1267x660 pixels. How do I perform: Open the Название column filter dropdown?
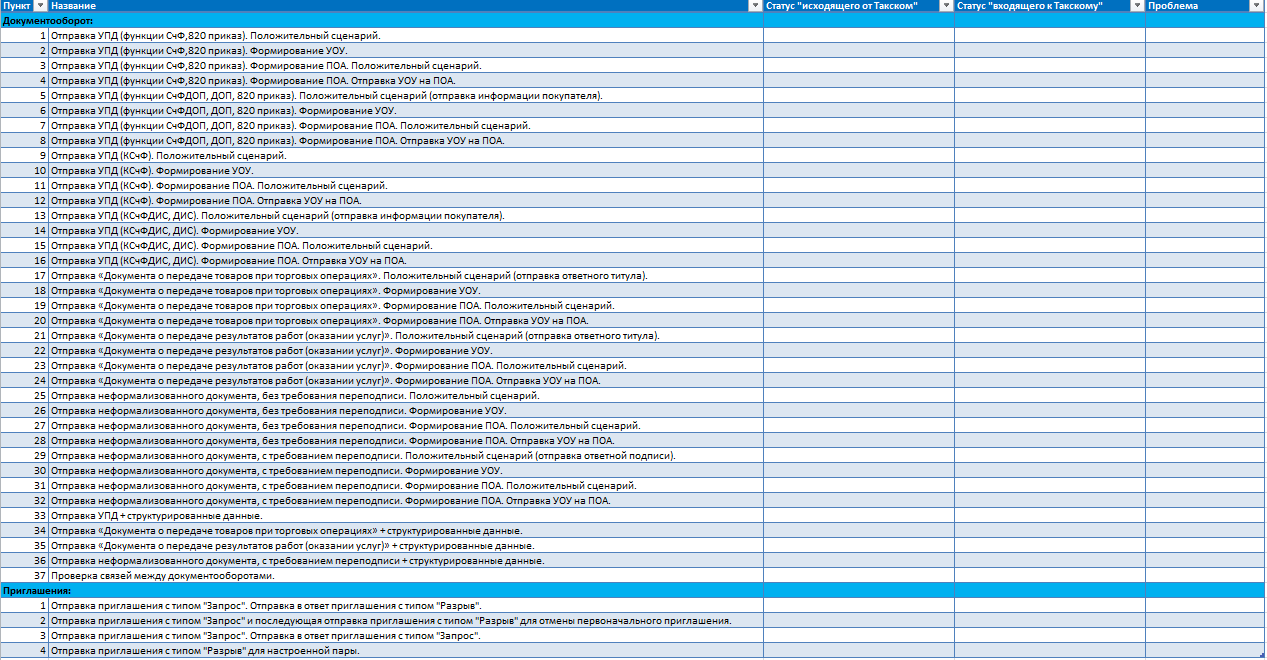755,6
